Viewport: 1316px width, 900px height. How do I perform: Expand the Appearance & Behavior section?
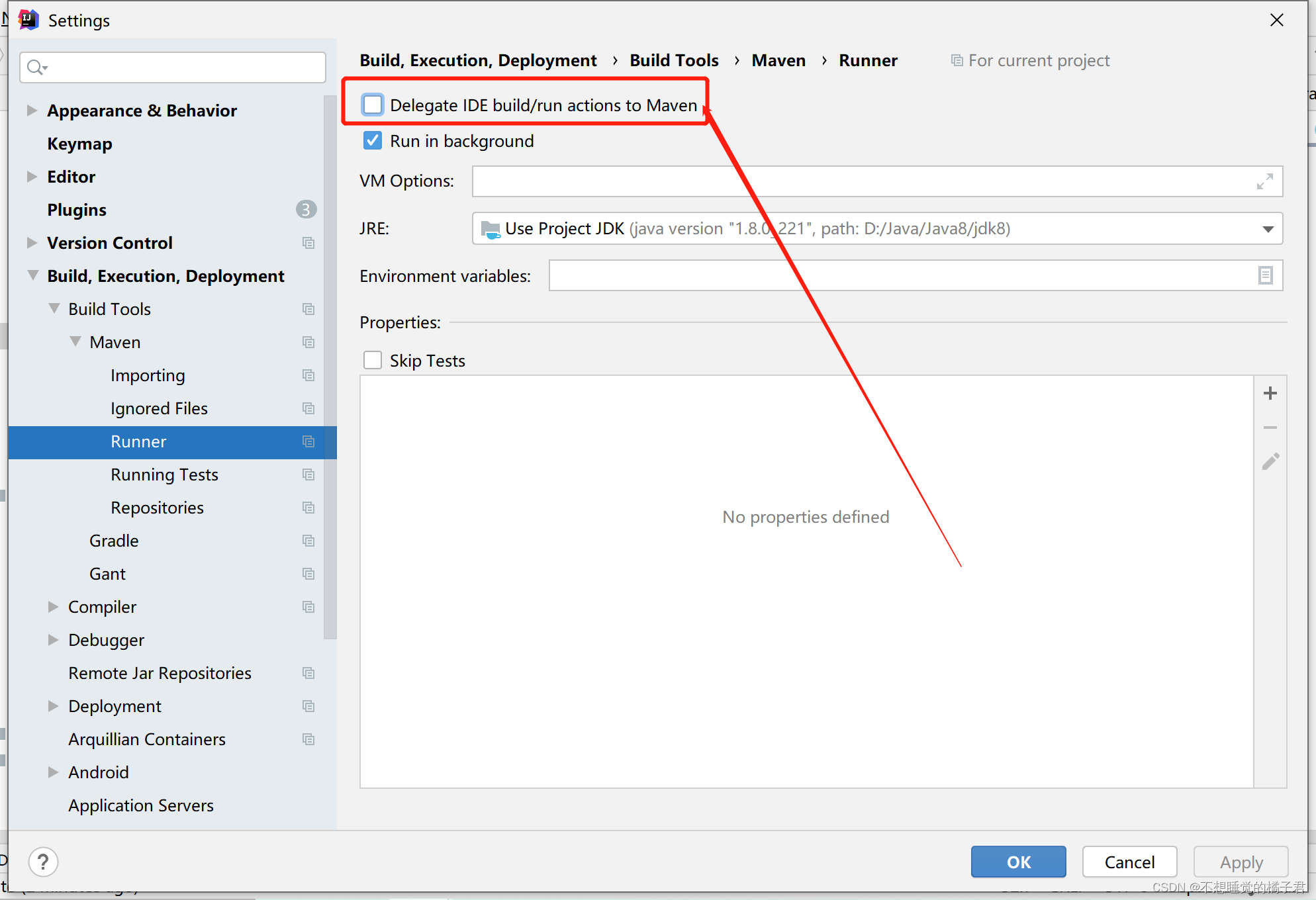(31, 111)
